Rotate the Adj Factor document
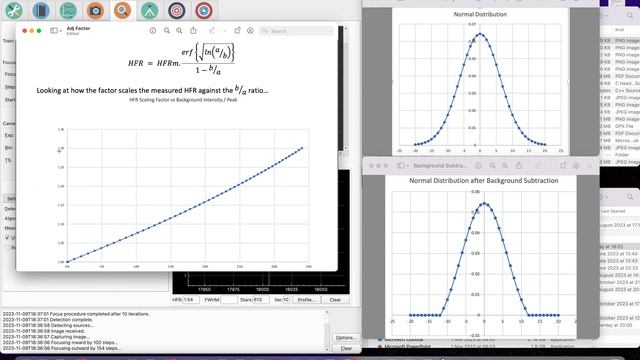 (x=238, y=31)
